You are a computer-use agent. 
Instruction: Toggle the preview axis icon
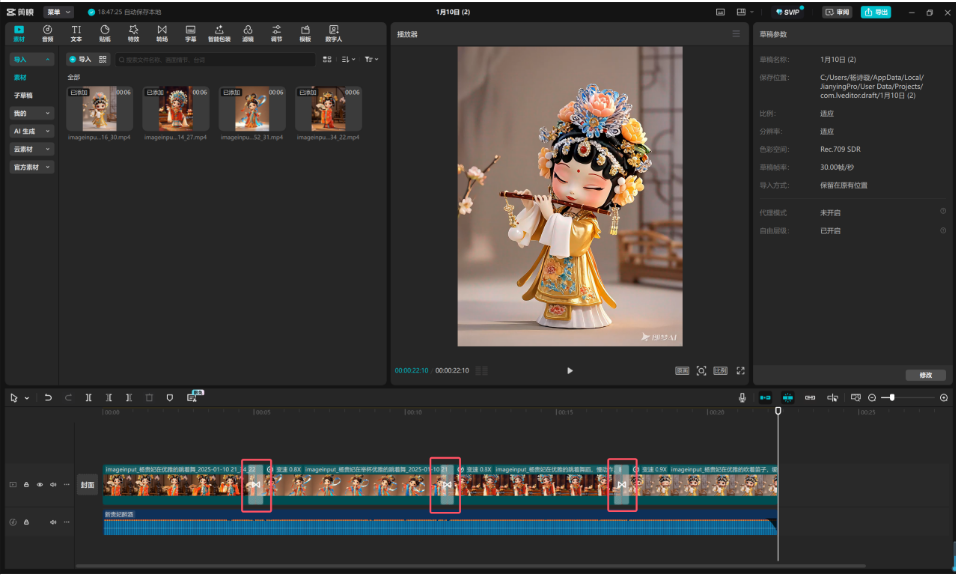click(x=832, y=398)
